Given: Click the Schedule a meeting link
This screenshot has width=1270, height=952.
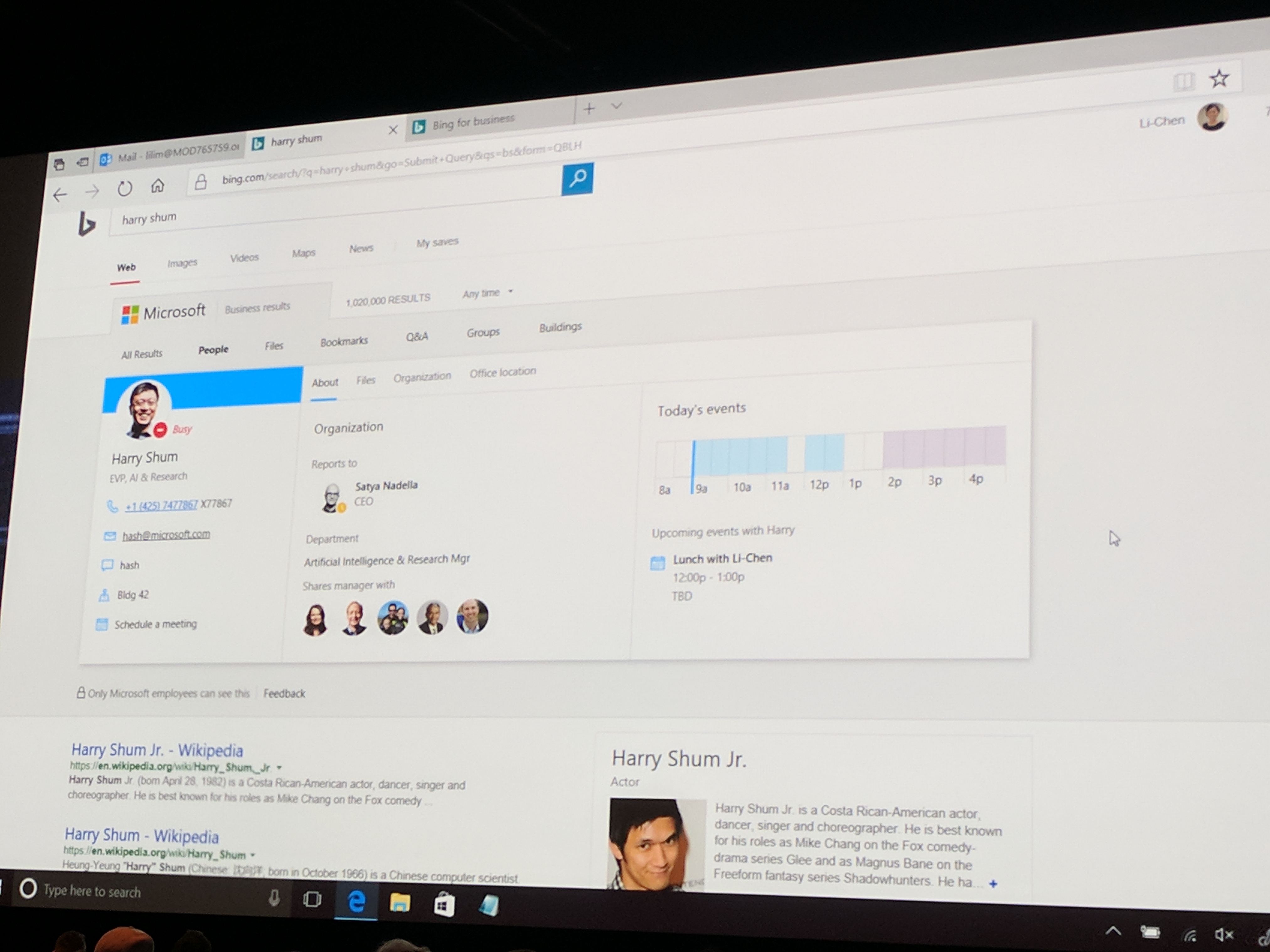Looking at the screenshot, I should (155, 624).
